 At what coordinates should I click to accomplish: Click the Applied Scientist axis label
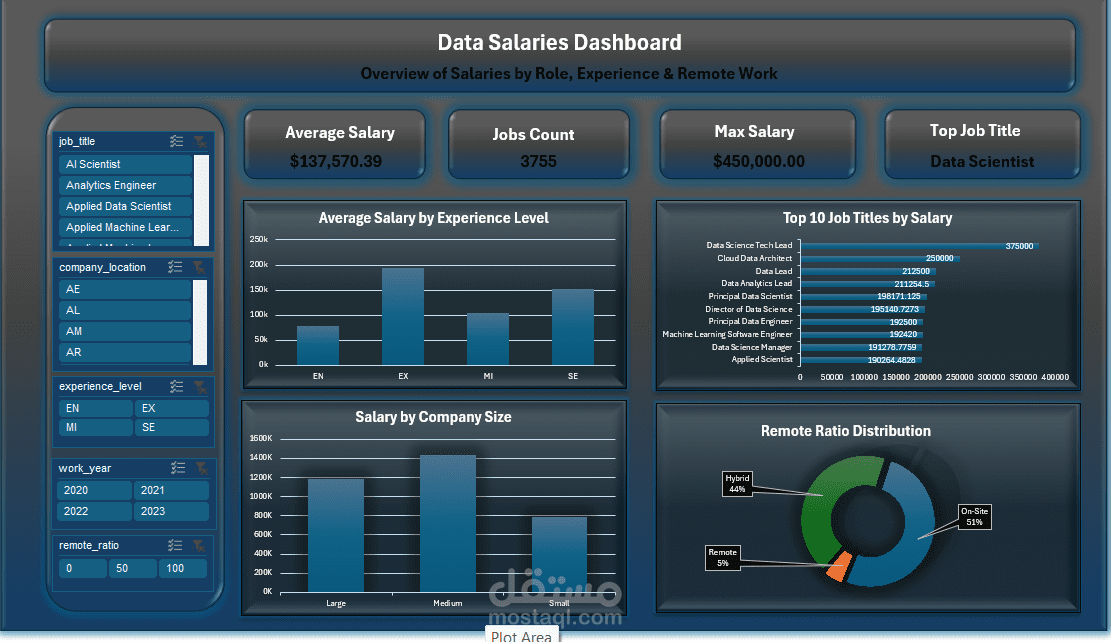tap(762, 359)
